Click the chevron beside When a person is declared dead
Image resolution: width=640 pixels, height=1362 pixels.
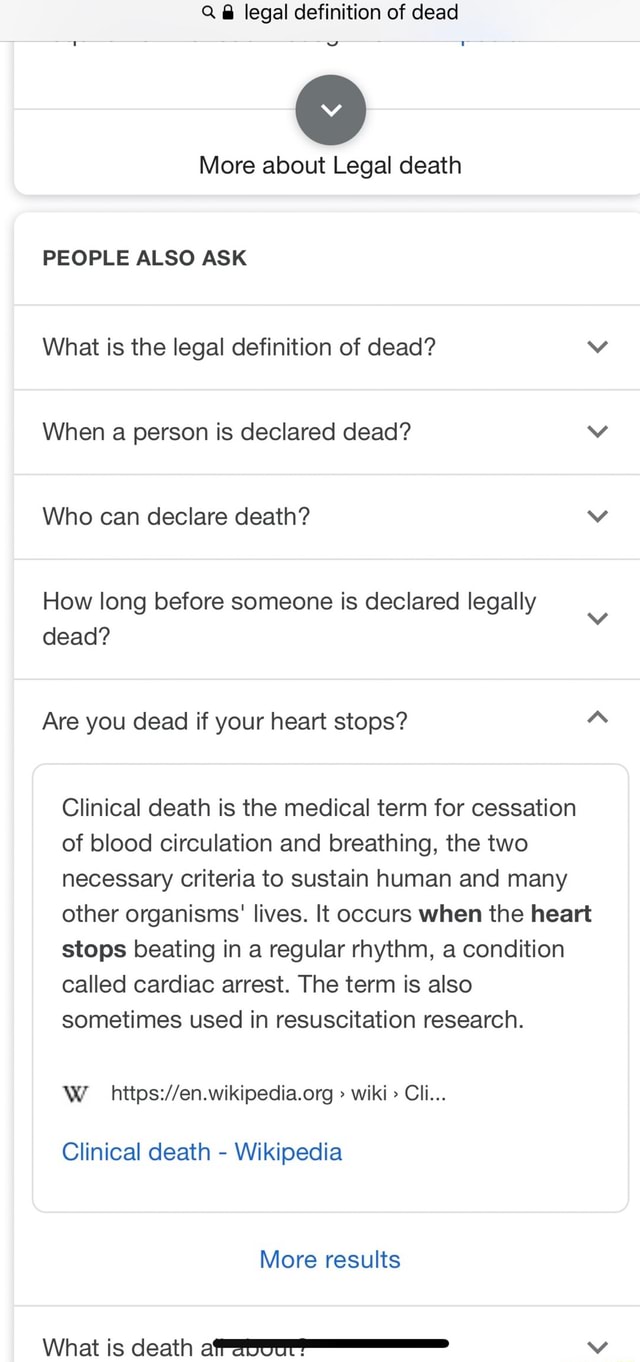pos(597,431)
